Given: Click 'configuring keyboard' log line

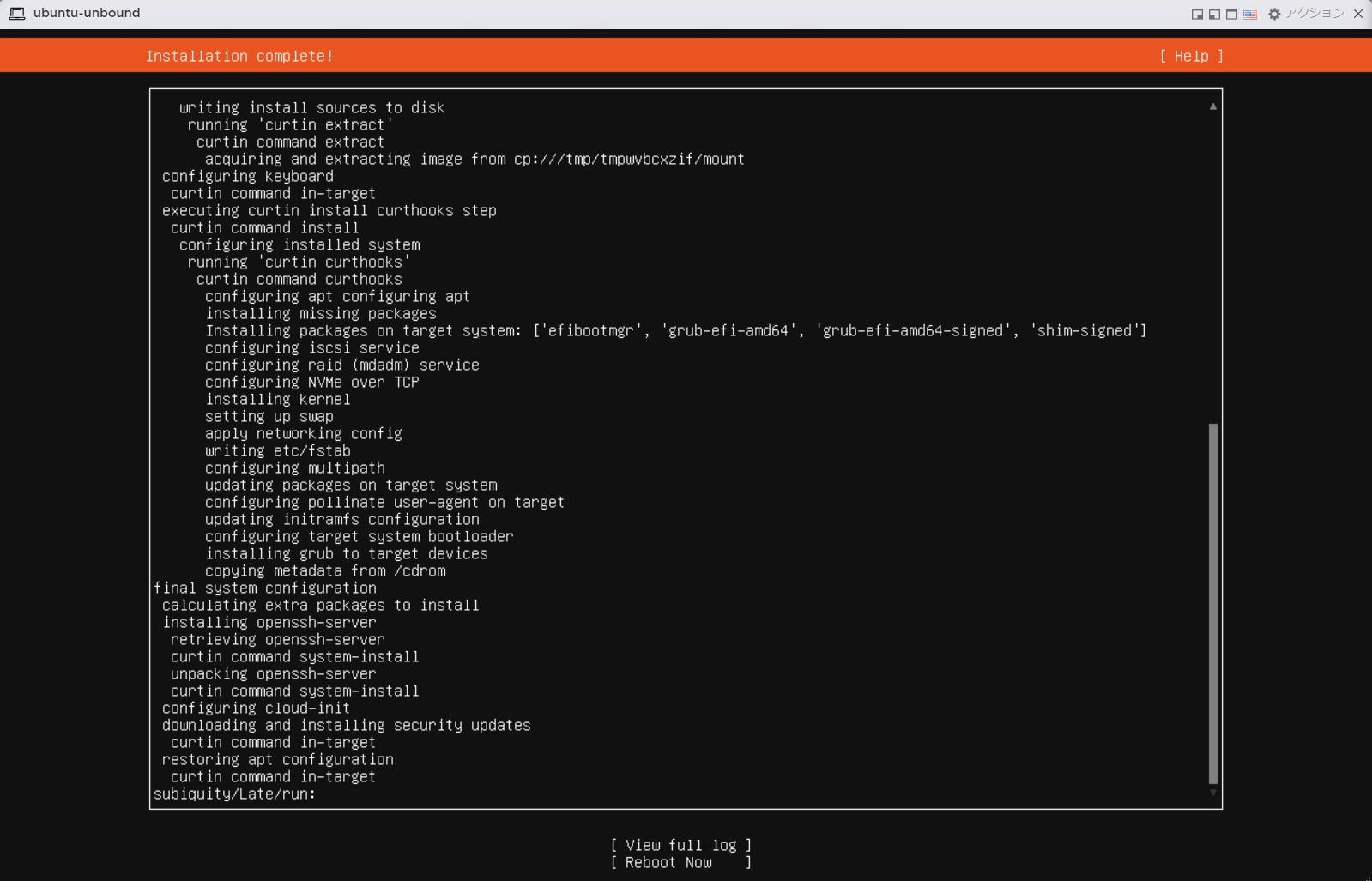Looking at the screenshot, I should click(248, 176).
